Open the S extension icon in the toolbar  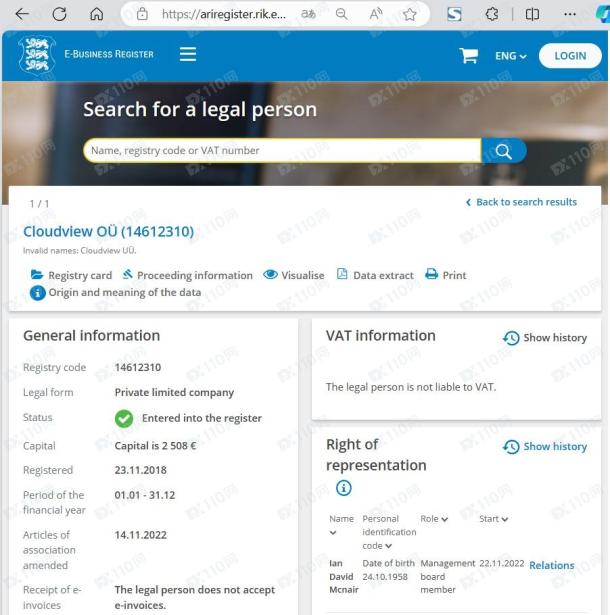point(454,14)
